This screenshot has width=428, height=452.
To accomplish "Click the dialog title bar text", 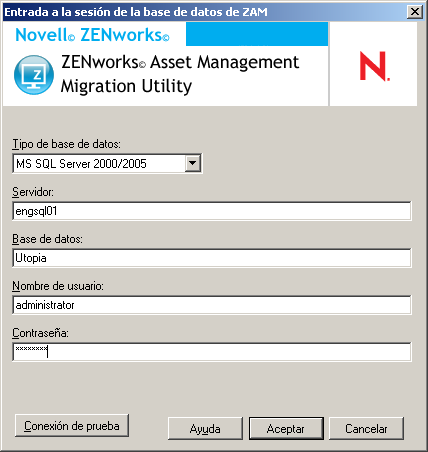I will [x=136, y=12].
